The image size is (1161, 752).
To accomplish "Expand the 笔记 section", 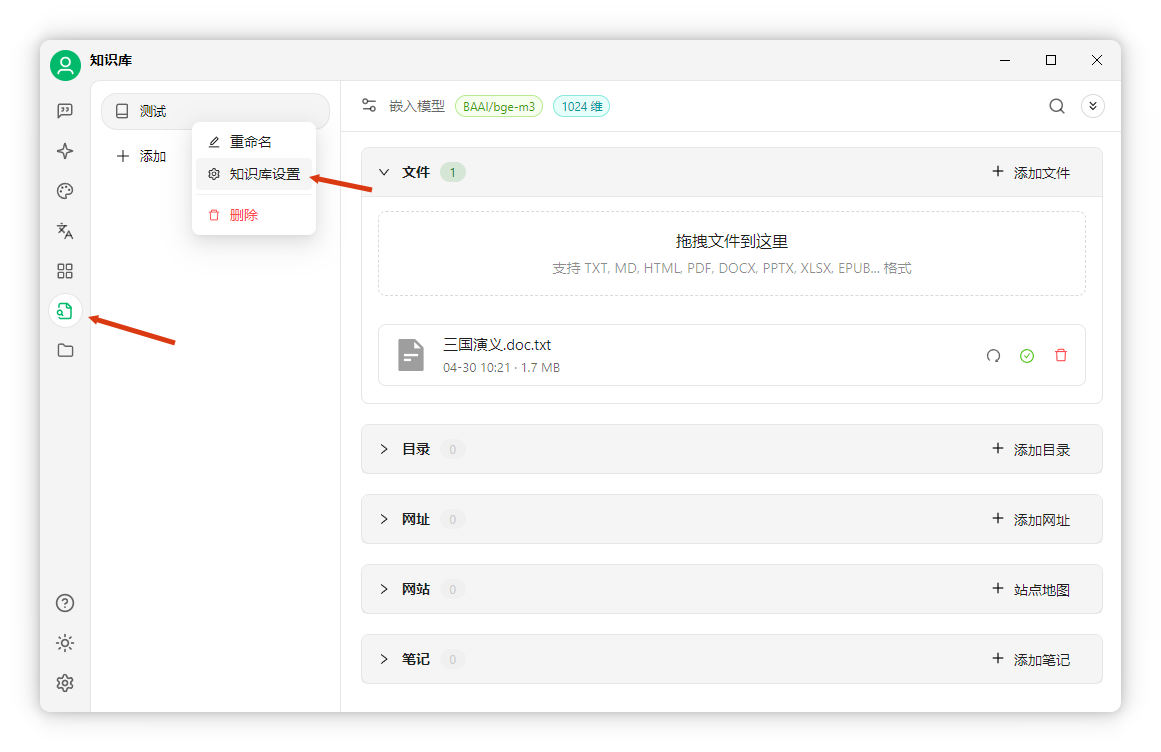I will pyautogui.click(x=384, y=659).
